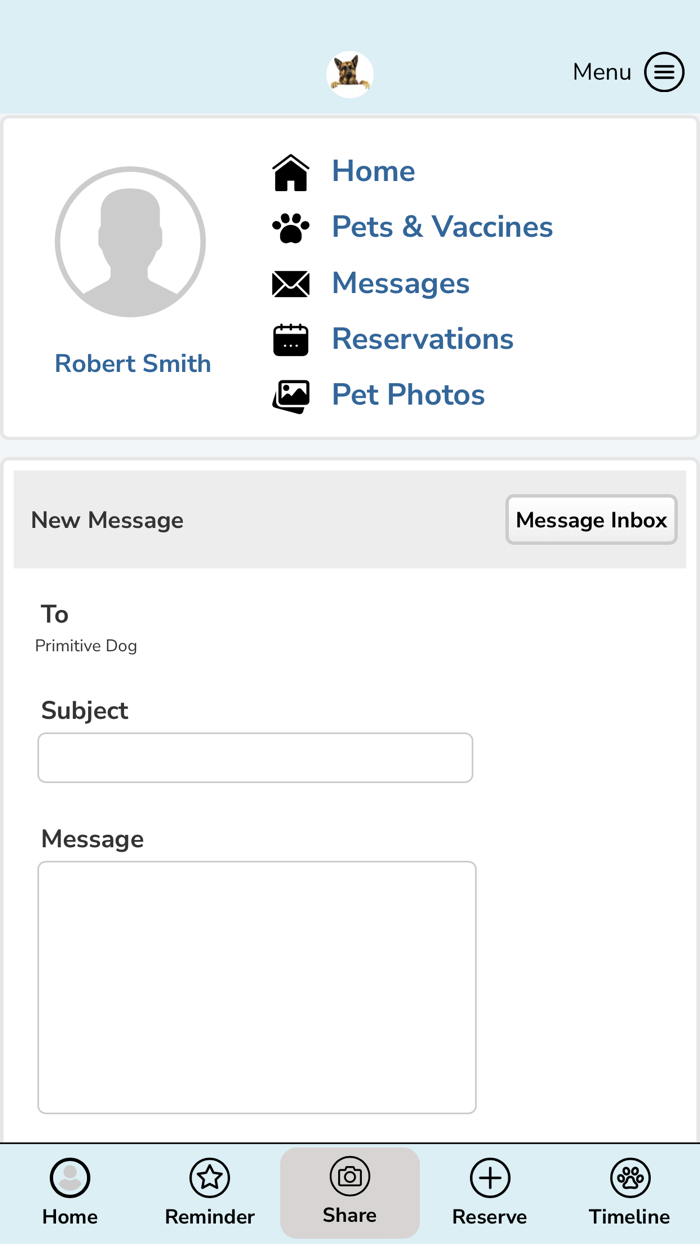Screen dimensions: 700x1244
Task: Open Messages via the envelope icon
Action: (x=290, y=283)
